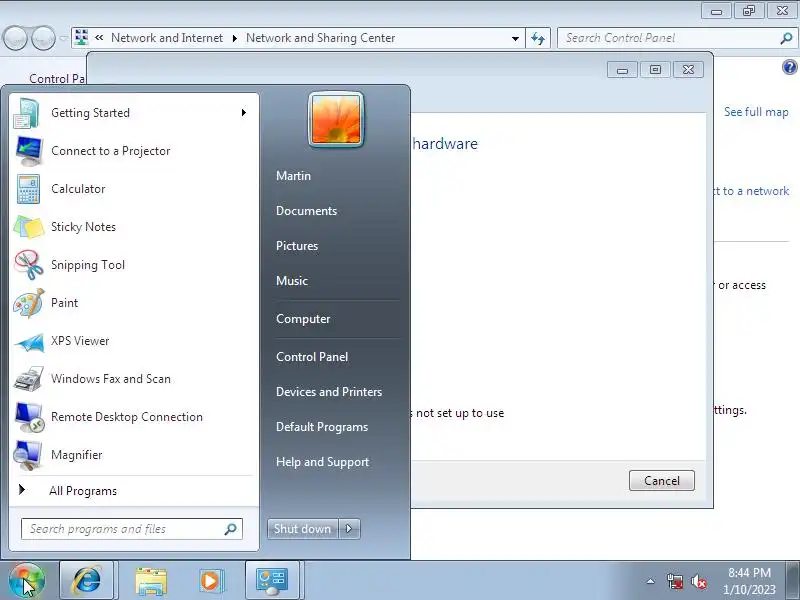800x600 pixels.
Task: Expand arrow after Network and Internet breadcrumb
Action: tap(235, 38)
